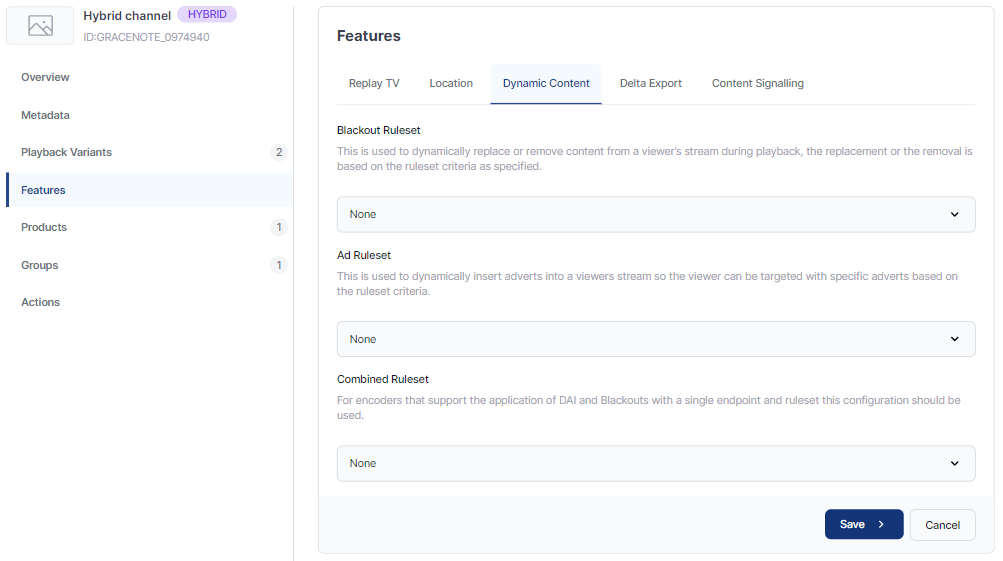Screen dimensions: 1003x561
Task: Open the Groups sidebar item
Action: click(x=40, y=265)
